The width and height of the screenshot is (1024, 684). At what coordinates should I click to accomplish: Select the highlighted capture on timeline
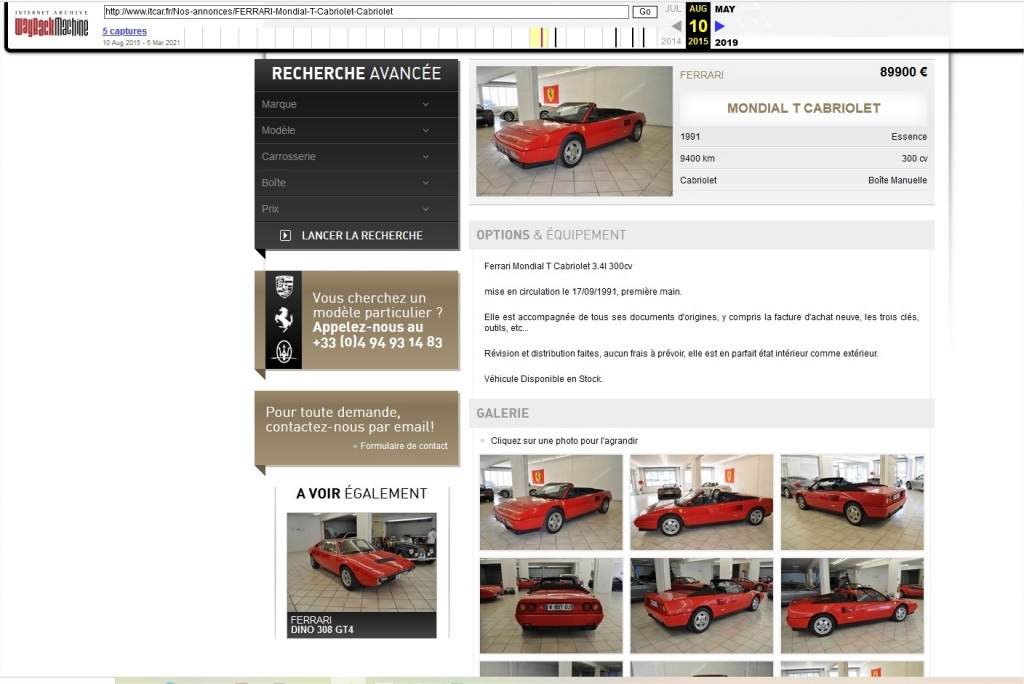click(x=541, y=38)
